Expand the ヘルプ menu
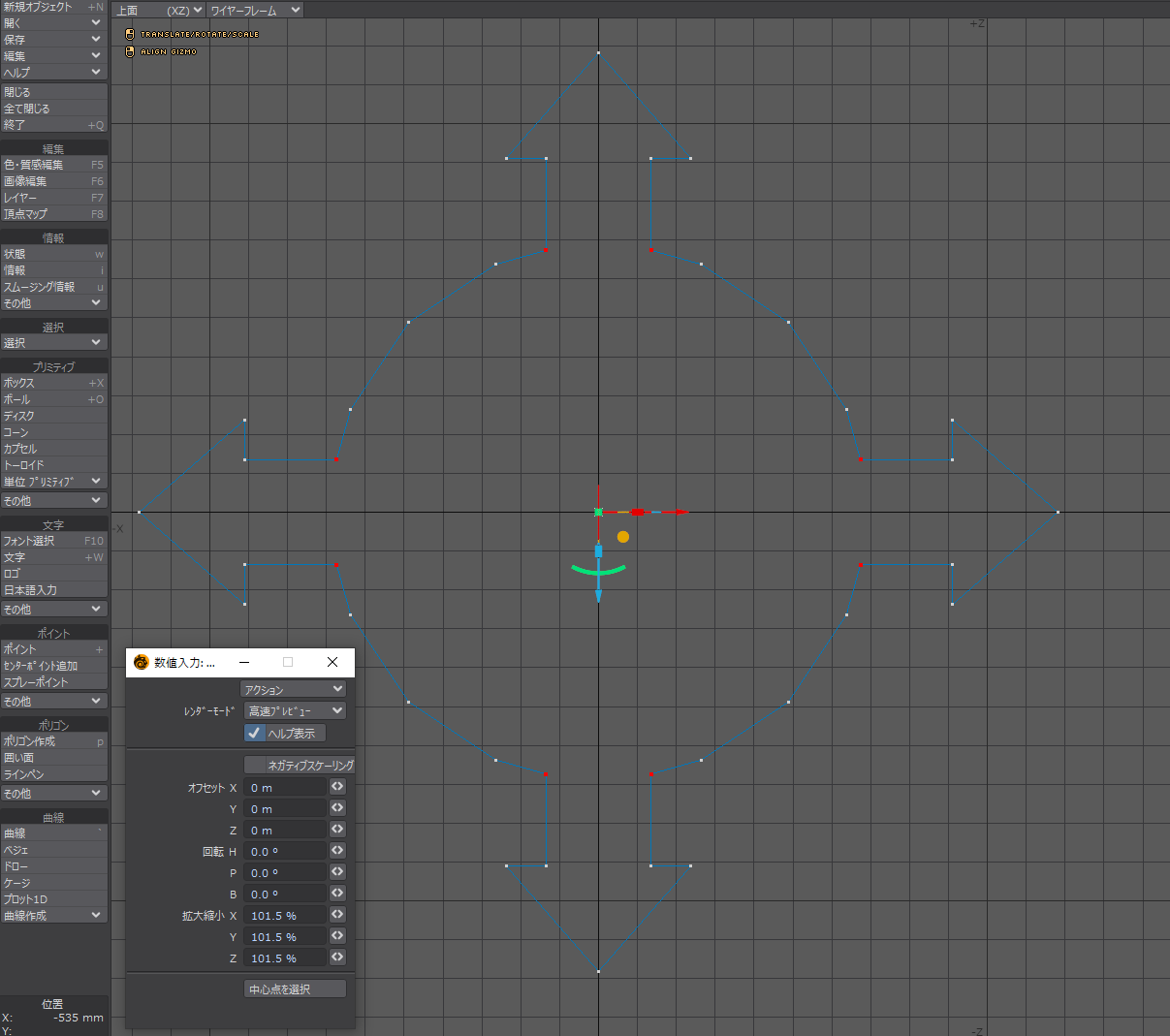 coord(53,73)
